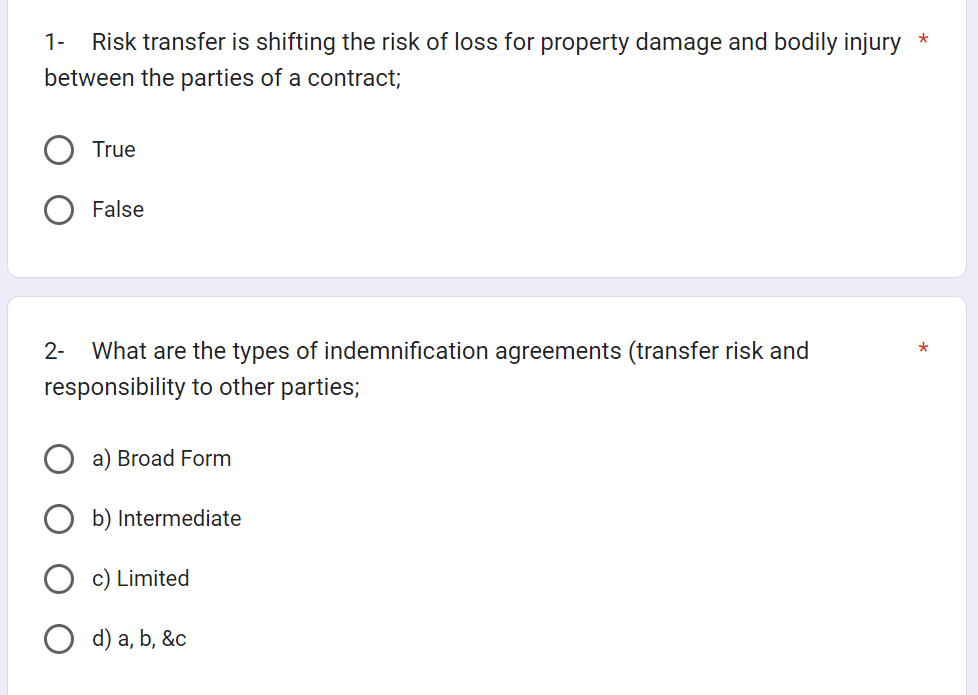Choose option c) Limited
978x695 pixels.
(x=59, y=579)
